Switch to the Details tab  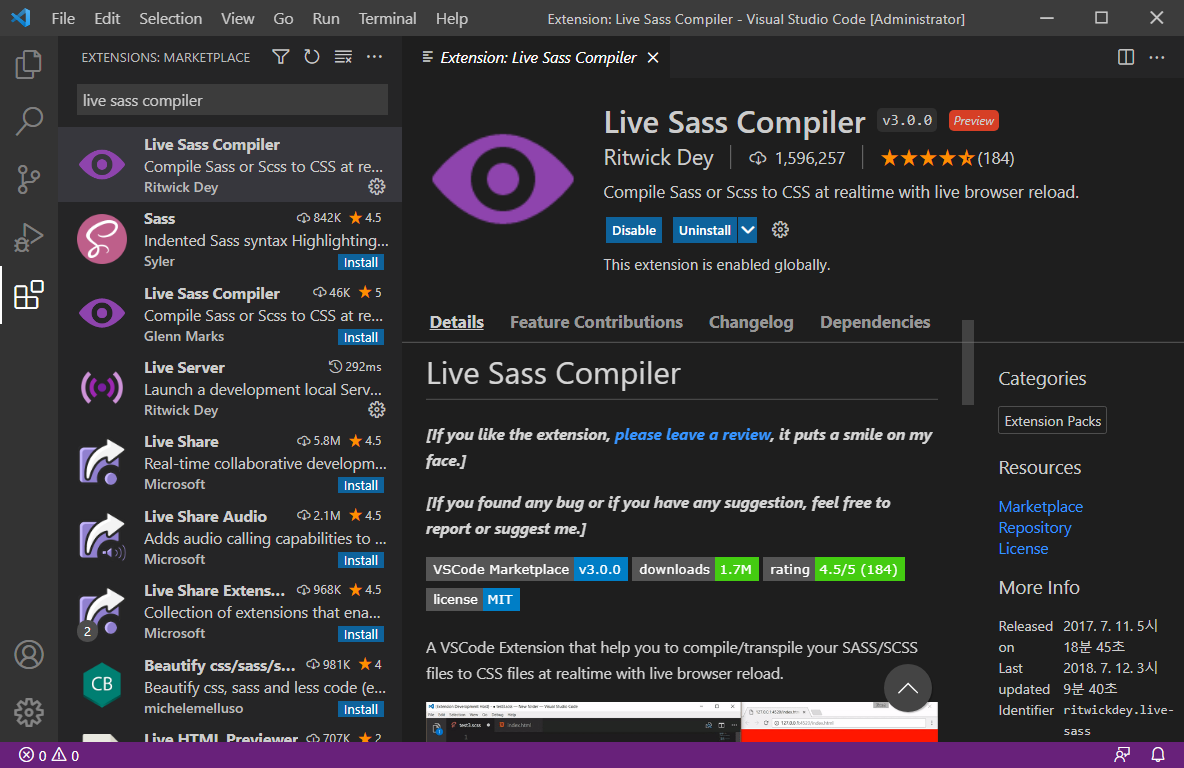457,322
